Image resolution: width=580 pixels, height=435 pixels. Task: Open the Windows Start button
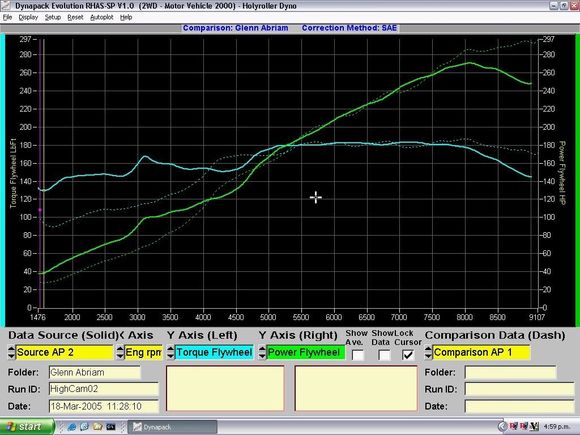click(x=26, y=427)
